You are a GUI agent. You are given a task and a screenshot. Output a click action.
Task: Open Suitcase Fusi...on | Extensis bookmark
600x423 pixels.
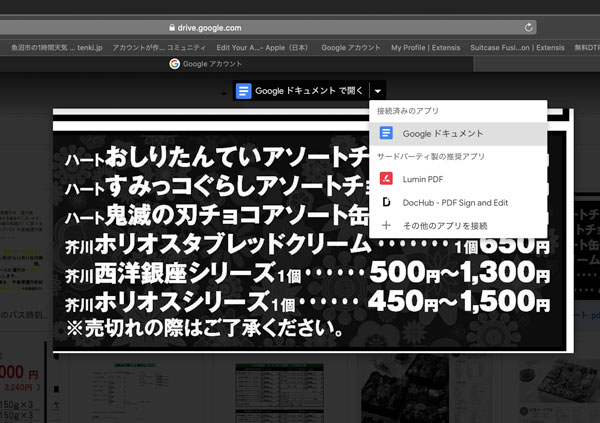(x=517, y=48)
